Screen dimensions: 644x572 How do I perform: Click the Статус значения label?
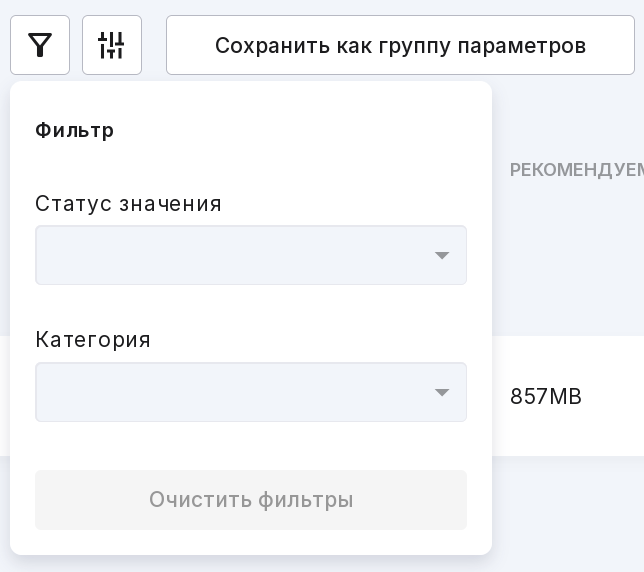tap(128, 204)
